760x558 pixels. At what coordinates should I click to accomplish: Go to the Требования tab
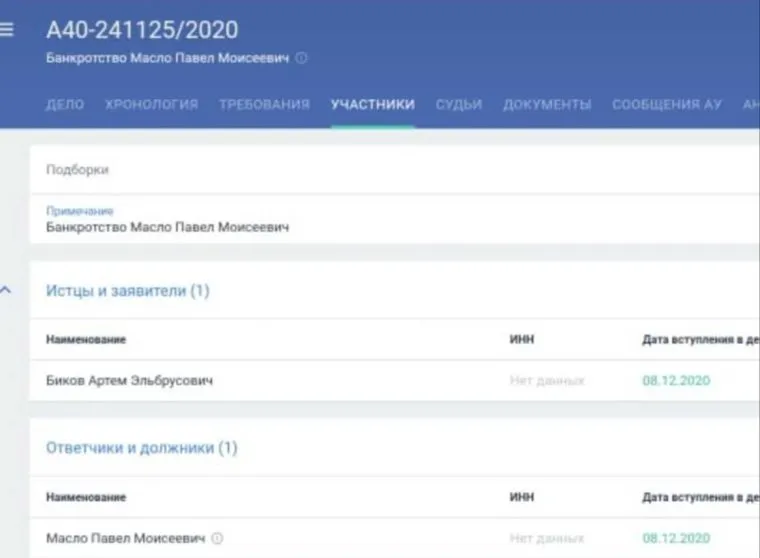pyautogui.click(x=264, y=104)
